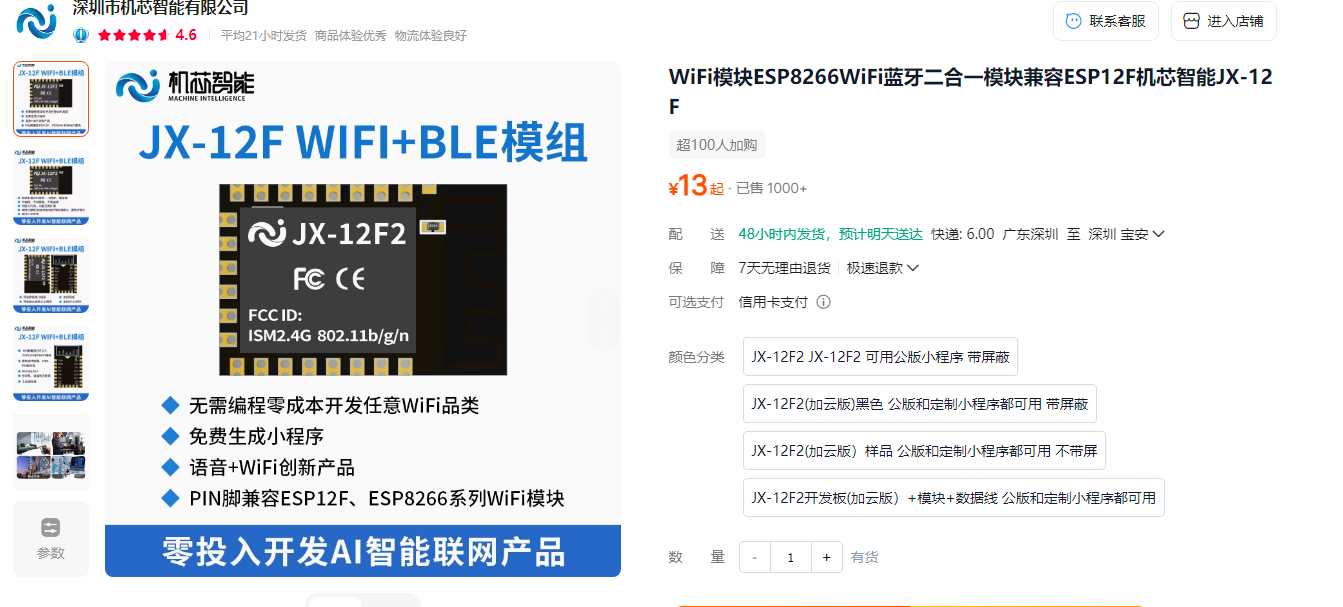Enter the store via 进入店铺 button
Image resolution: width=1343 pixels, height=607 pixels.
[1223, 20]
